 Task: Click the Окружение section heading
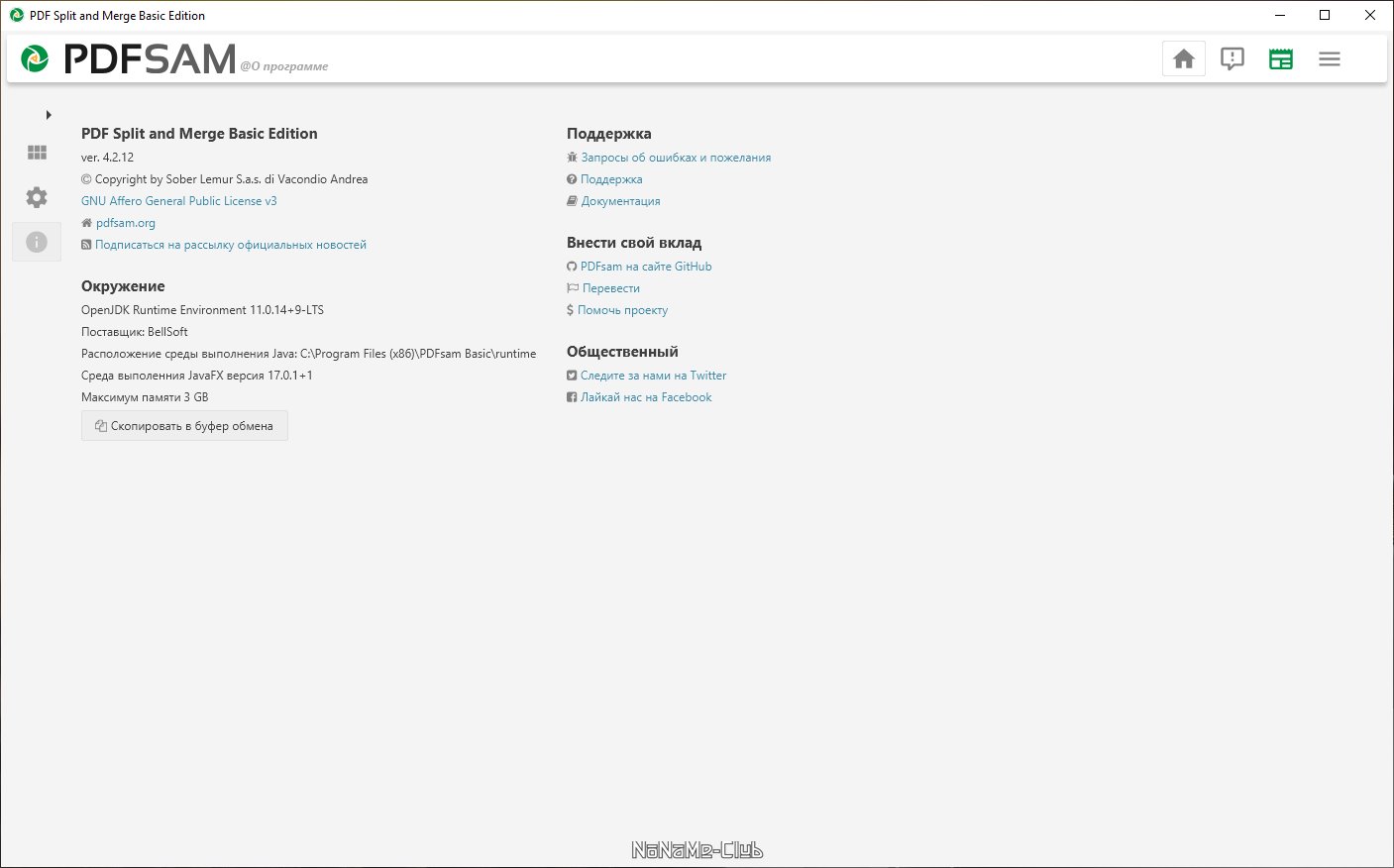[123, 286]
